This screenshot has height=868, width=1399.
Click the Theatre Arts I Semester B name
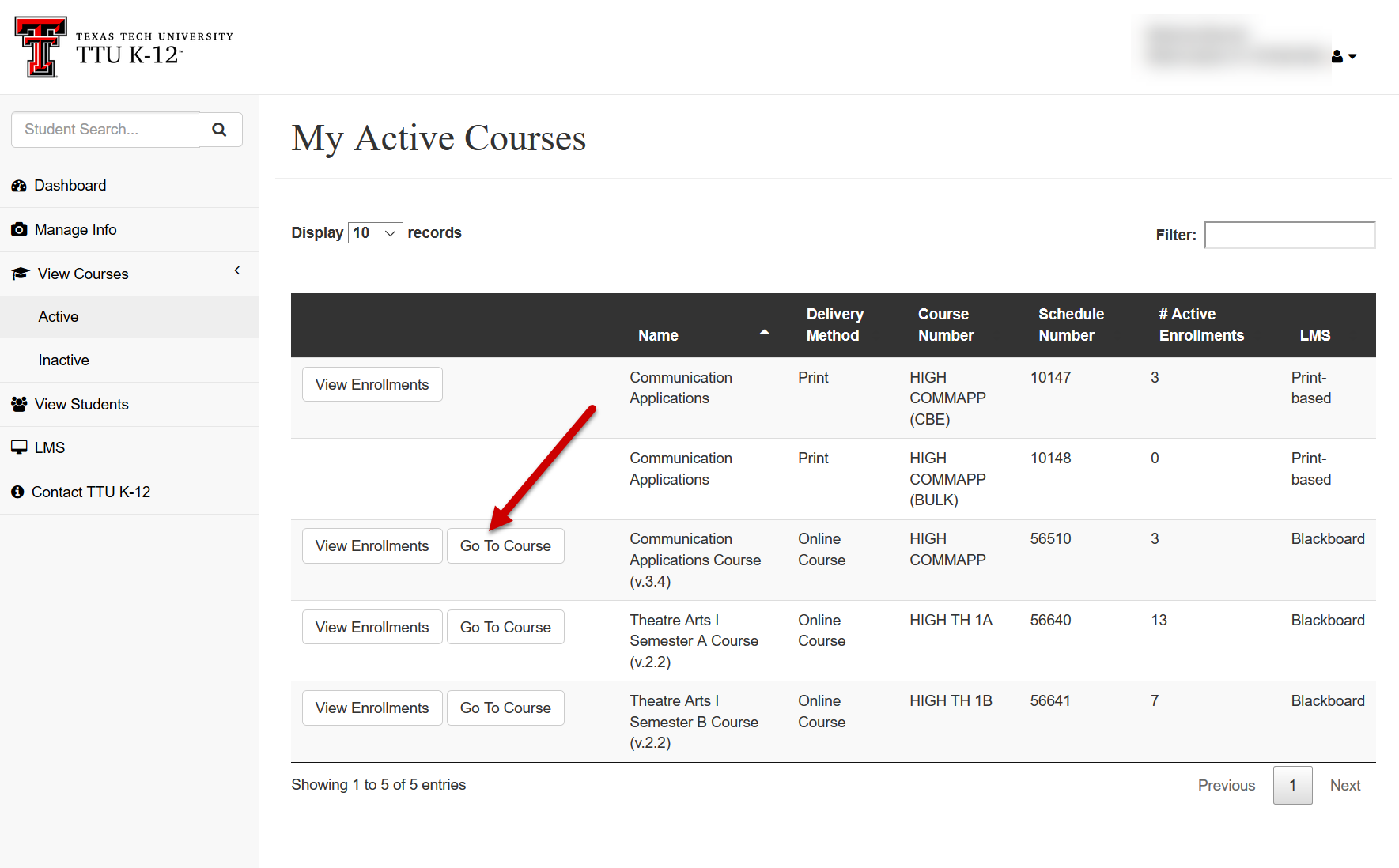tap(694, 722)
